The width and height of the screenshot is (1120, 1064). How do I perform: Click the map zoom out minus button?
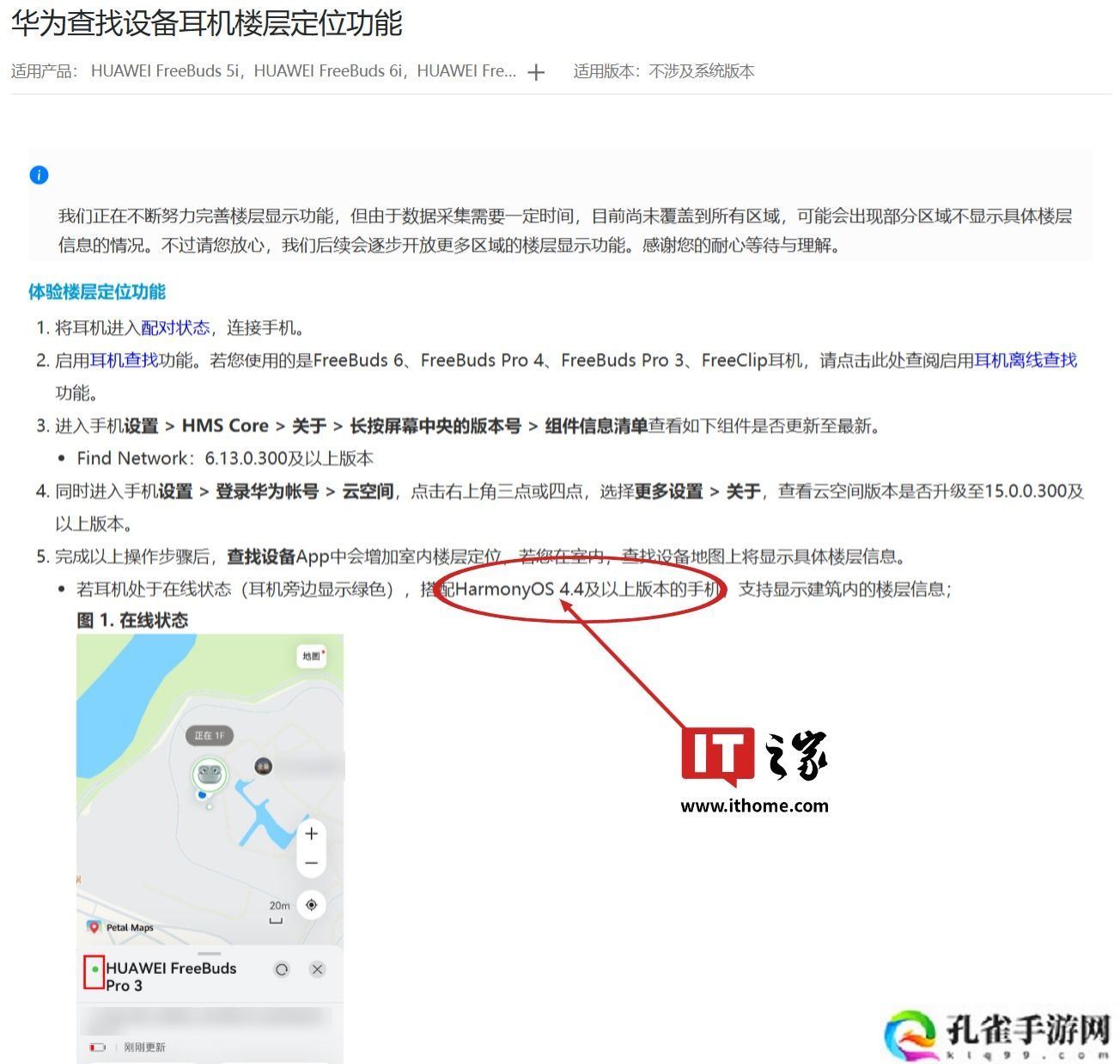(x=311, y=863)
